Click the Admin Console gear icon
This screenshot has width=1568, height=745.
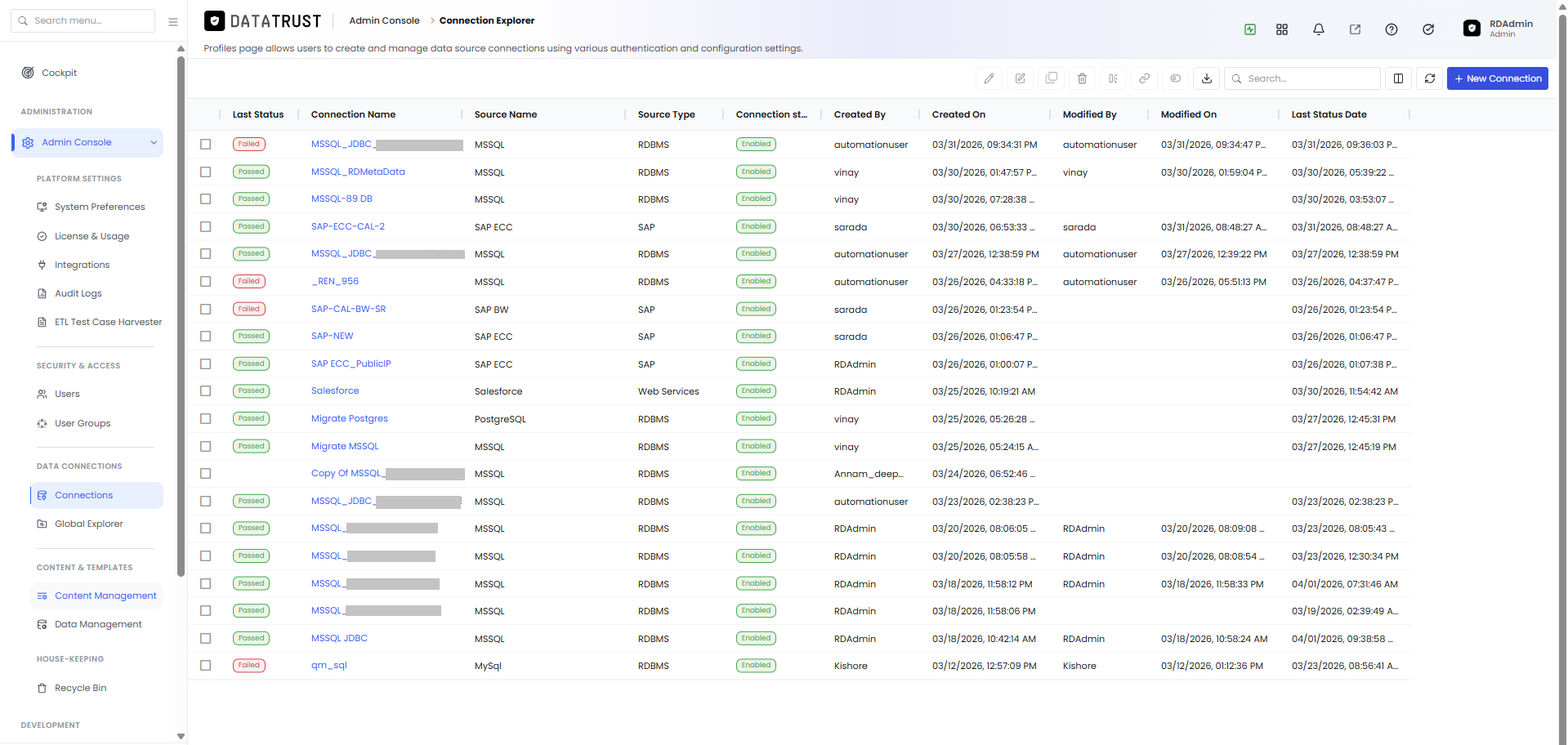[x=28, y=143]
